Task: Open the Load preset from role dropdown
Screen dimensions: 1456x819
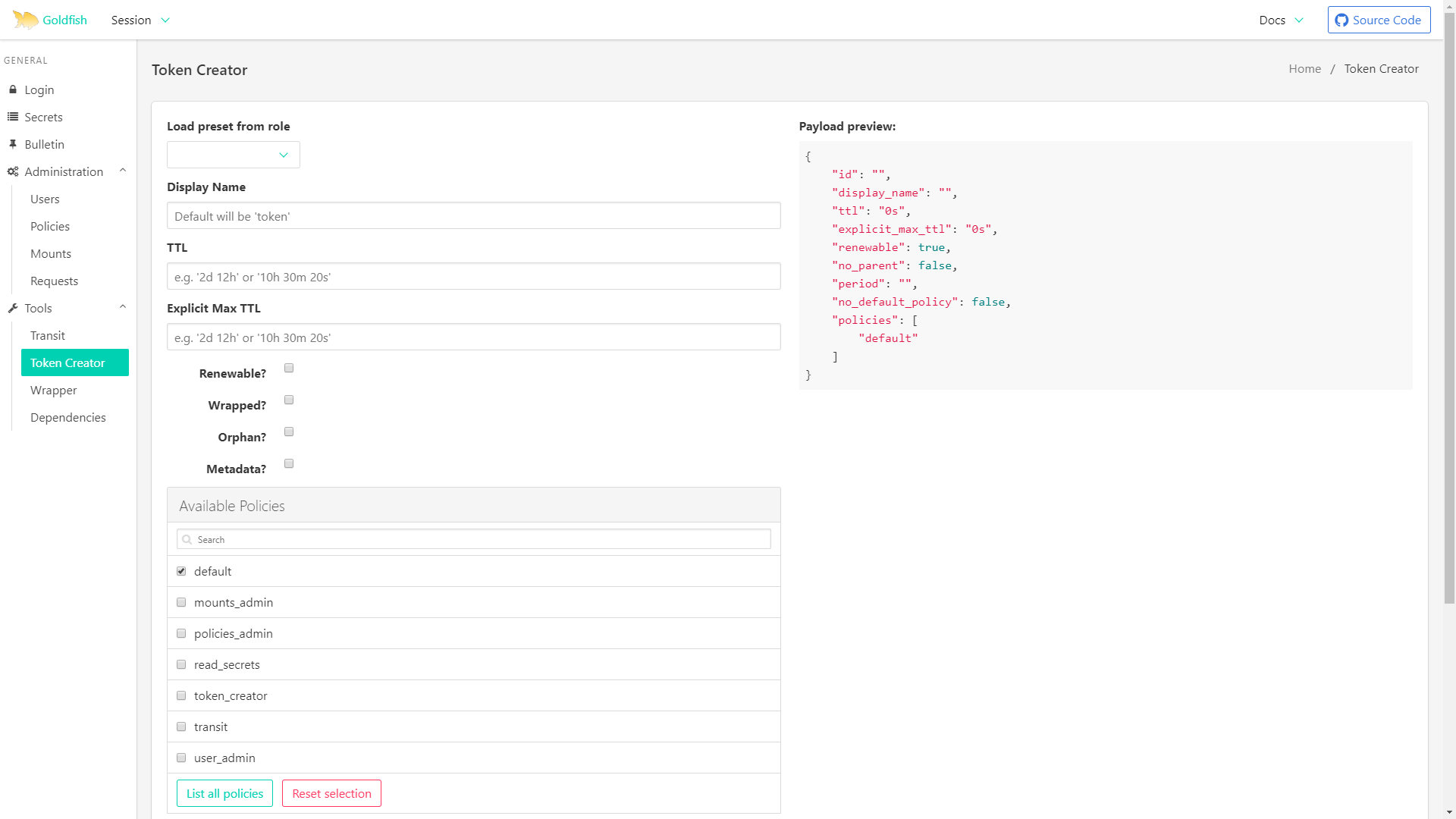Action: point(233,155)
